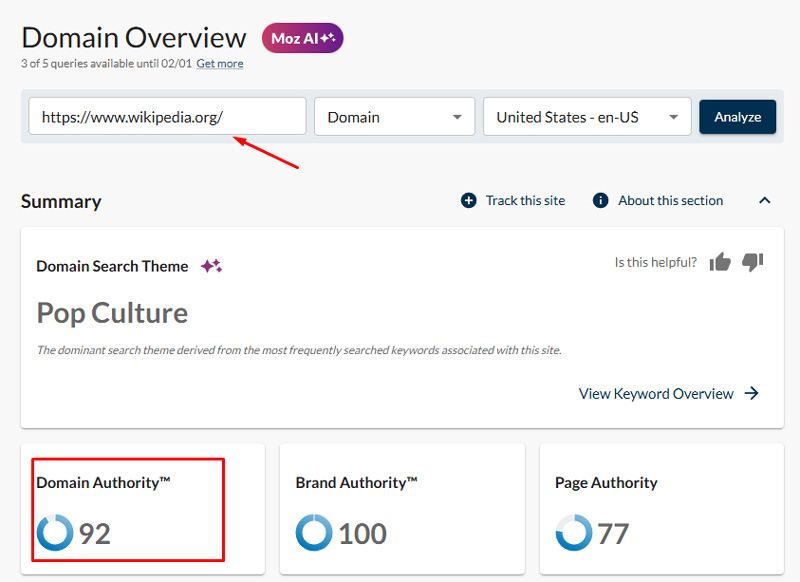
Task: Click the website URL input field
Action: (x=167, y=116)
